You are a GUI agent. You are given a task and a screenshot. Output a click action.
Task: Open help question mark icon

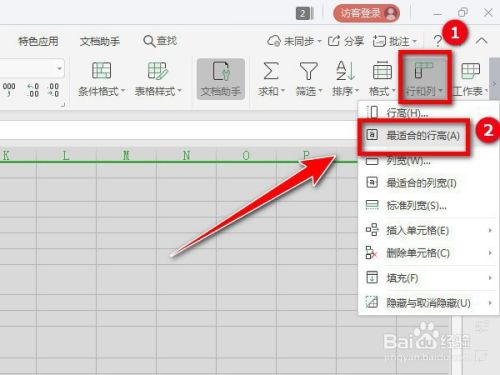437,41
